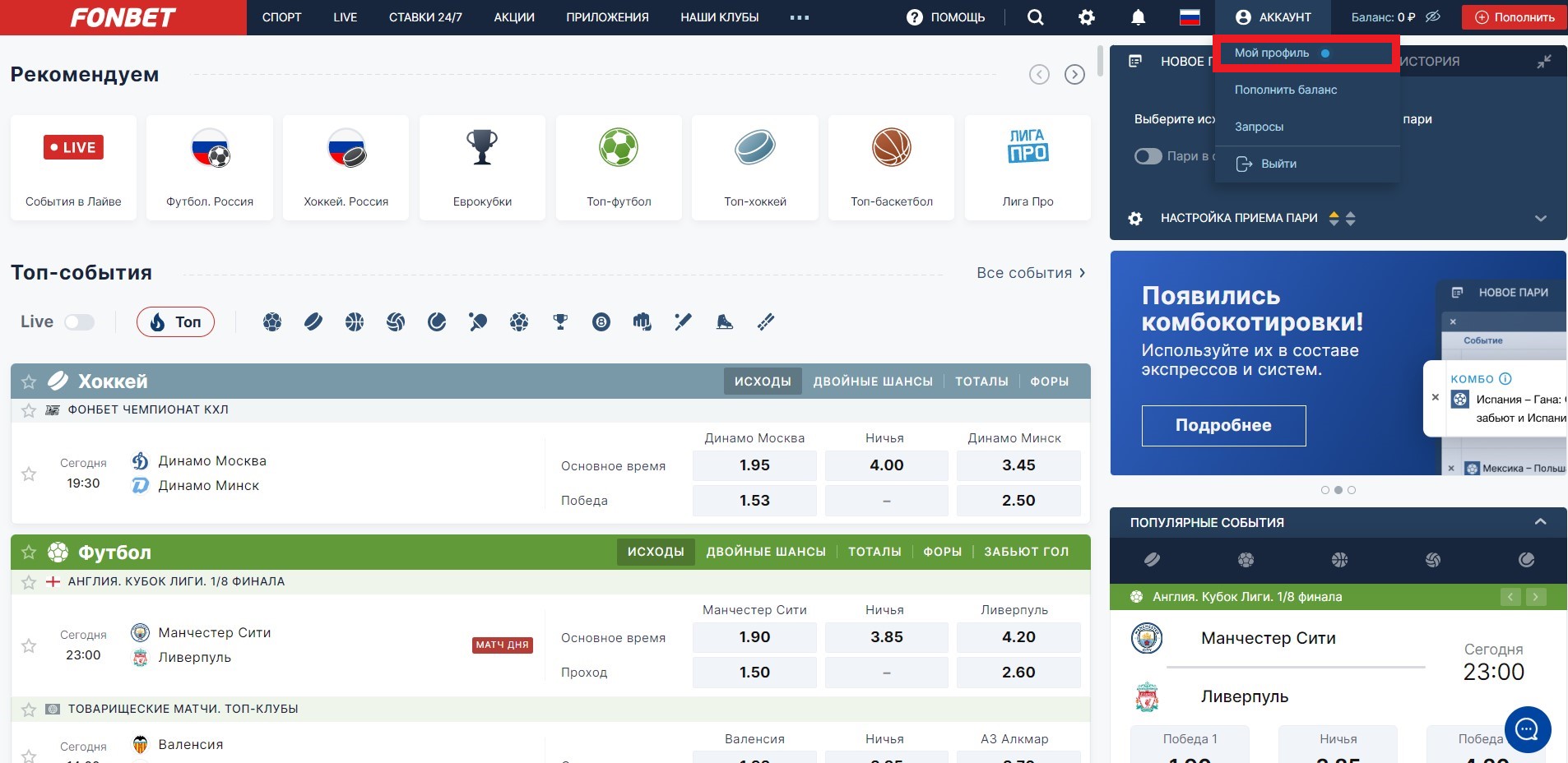Filter top events by hockey puck icon
This screenshot has height=763, width=1568.
(x=313, y=322)
